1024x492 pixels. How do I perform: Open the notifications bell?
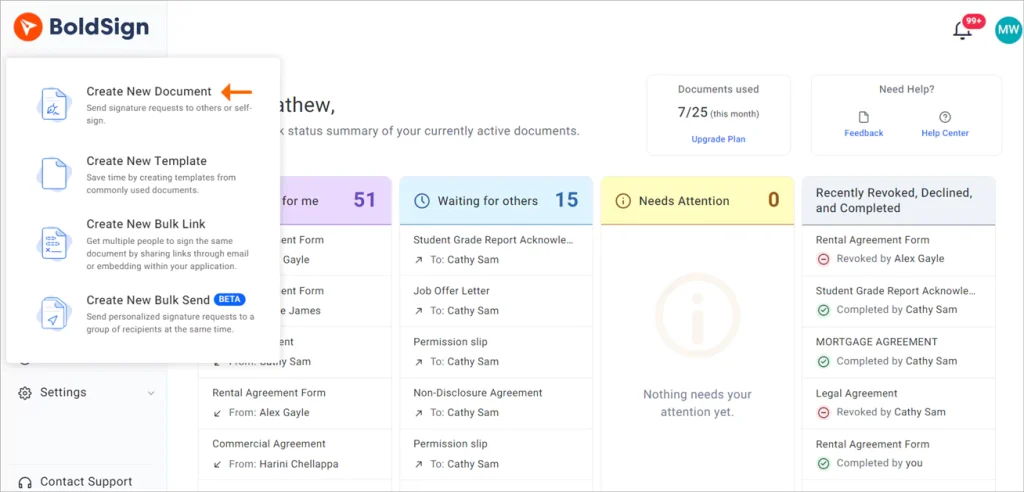962,31
